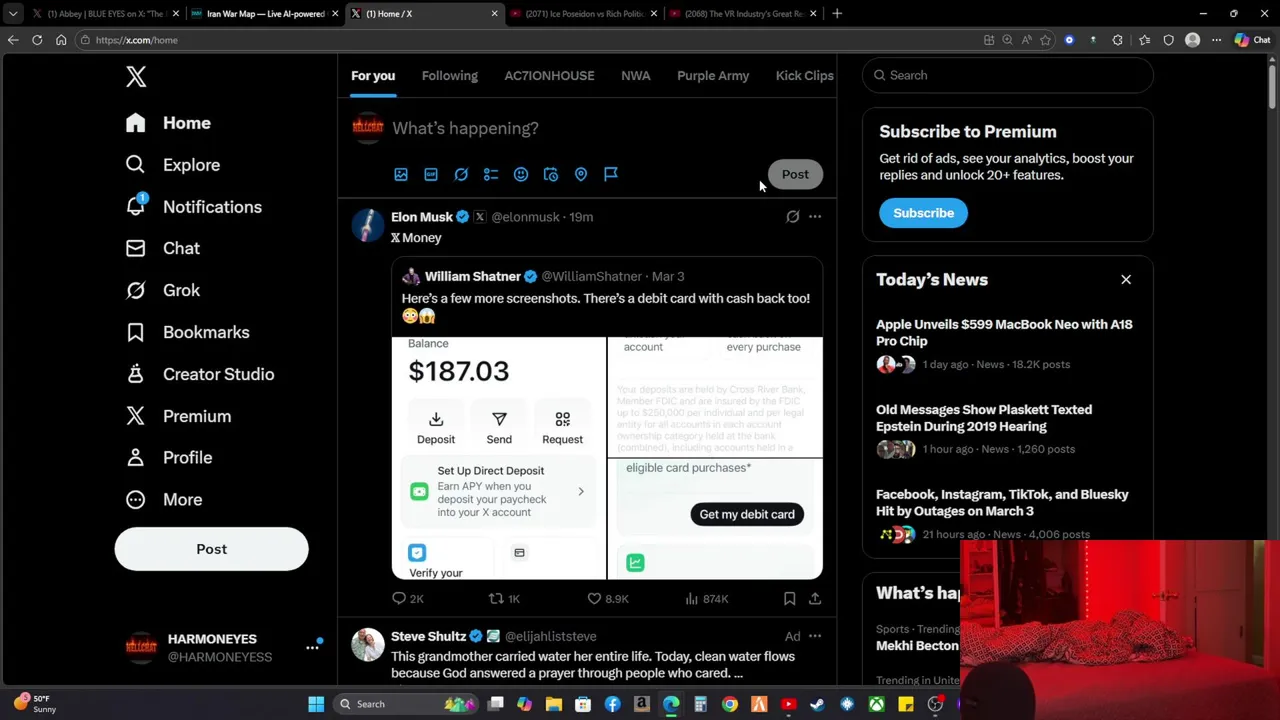The height and width of the screenshot is (720, 1280).
Task: Click the composer Post button
Action: click(x=795, y=174)
